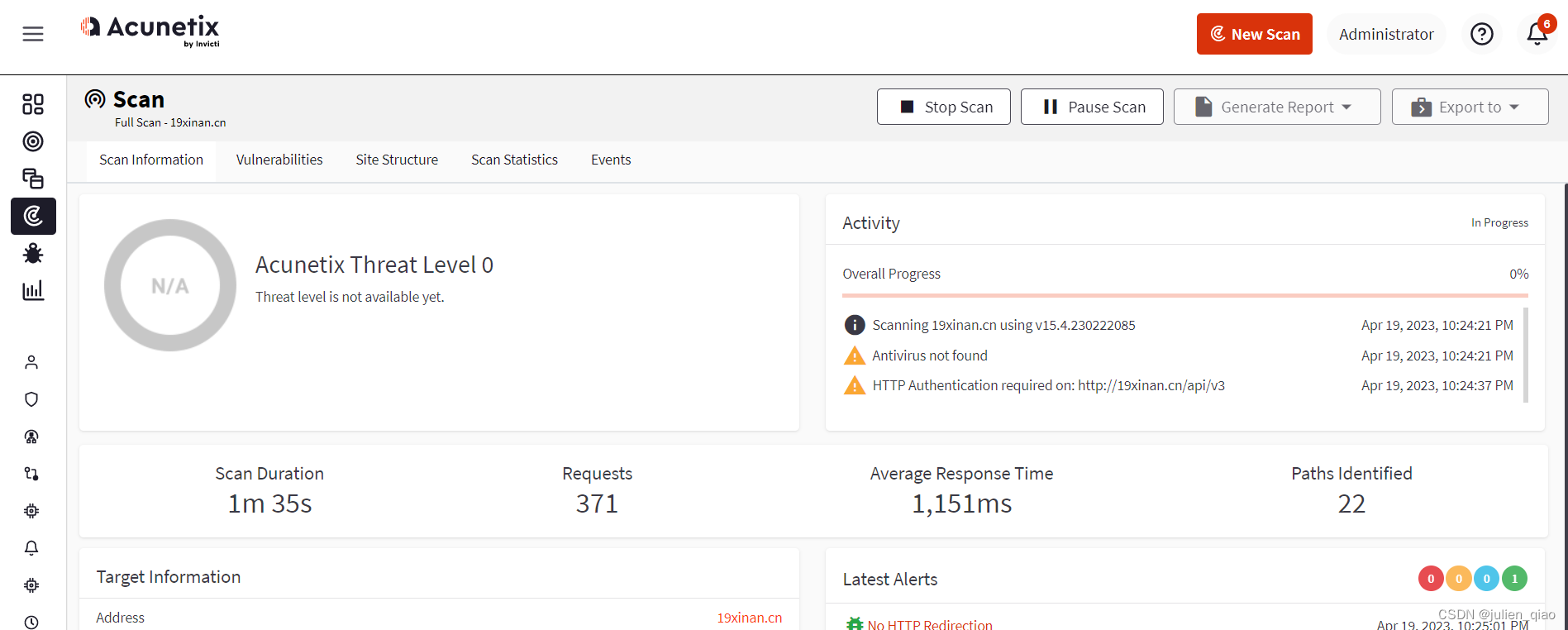This screenshot has width=1568, height=630.
Task: Click the warning icon beside HTTP Authentication required
Action: [854, 386]
